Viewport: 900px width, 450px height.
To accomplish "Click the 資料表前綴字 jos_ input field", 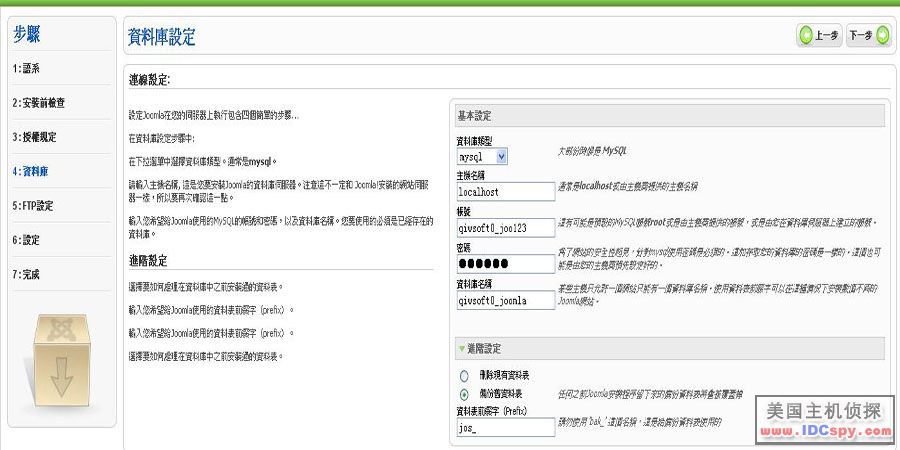I will (506, 427).
